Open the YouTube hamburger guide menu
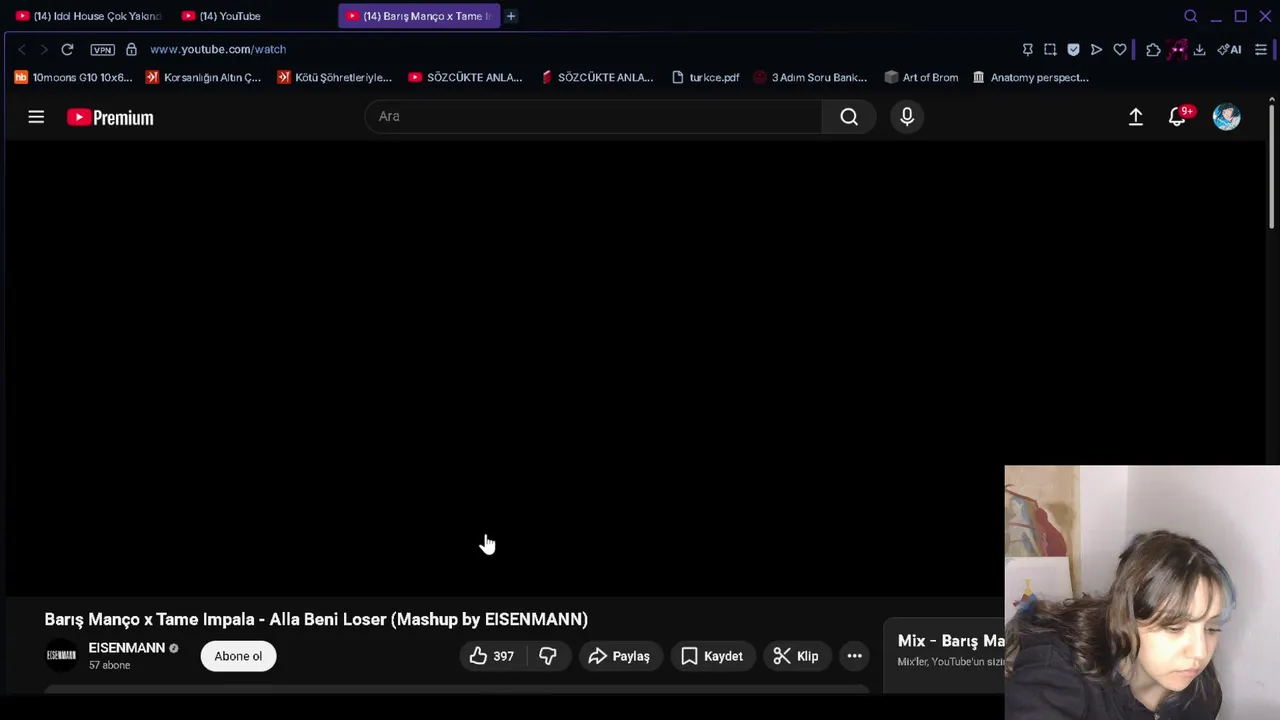 (36, 117)
